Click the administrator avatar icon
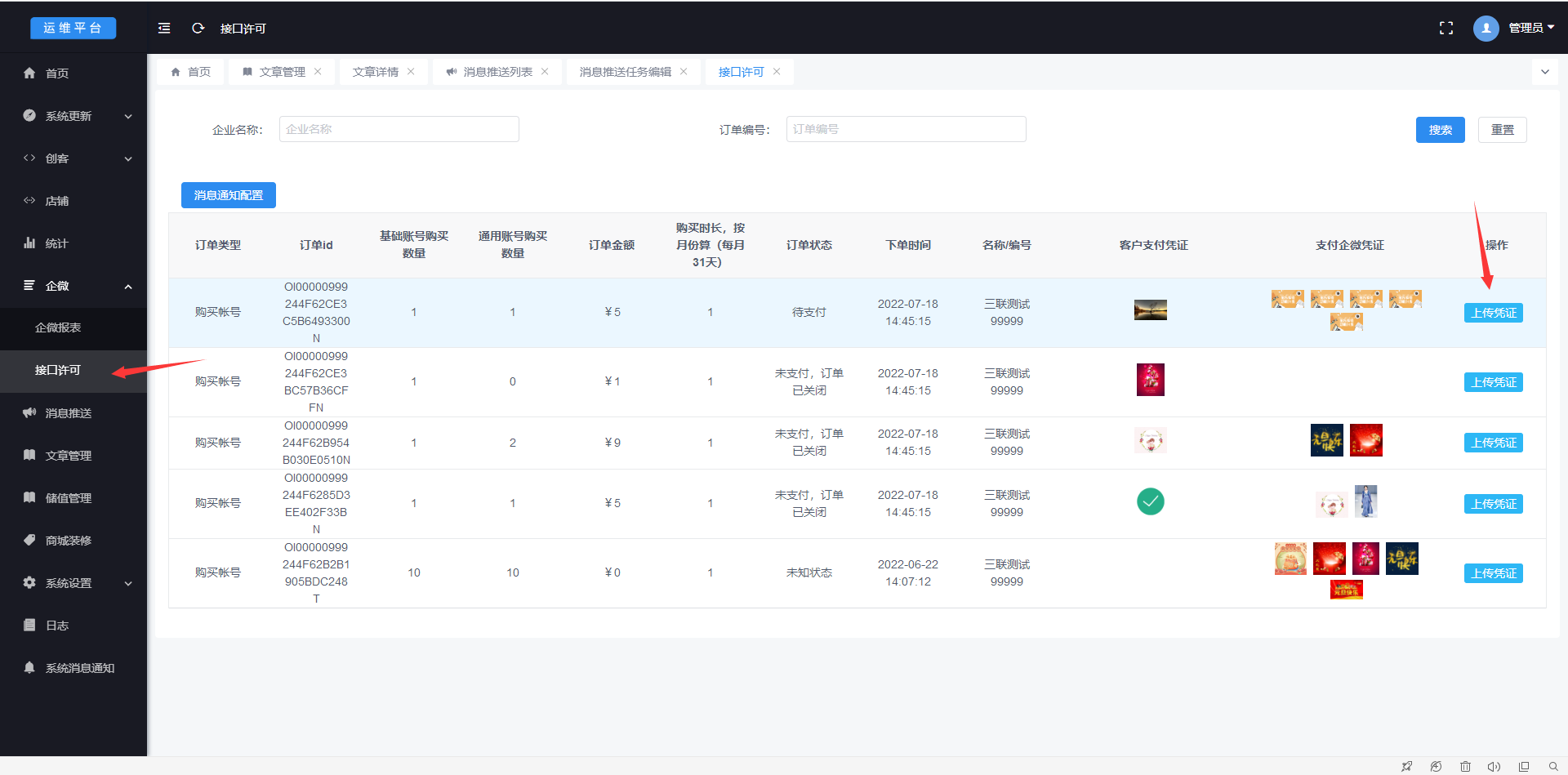 pyautogui.click(x=1486, y=28)
